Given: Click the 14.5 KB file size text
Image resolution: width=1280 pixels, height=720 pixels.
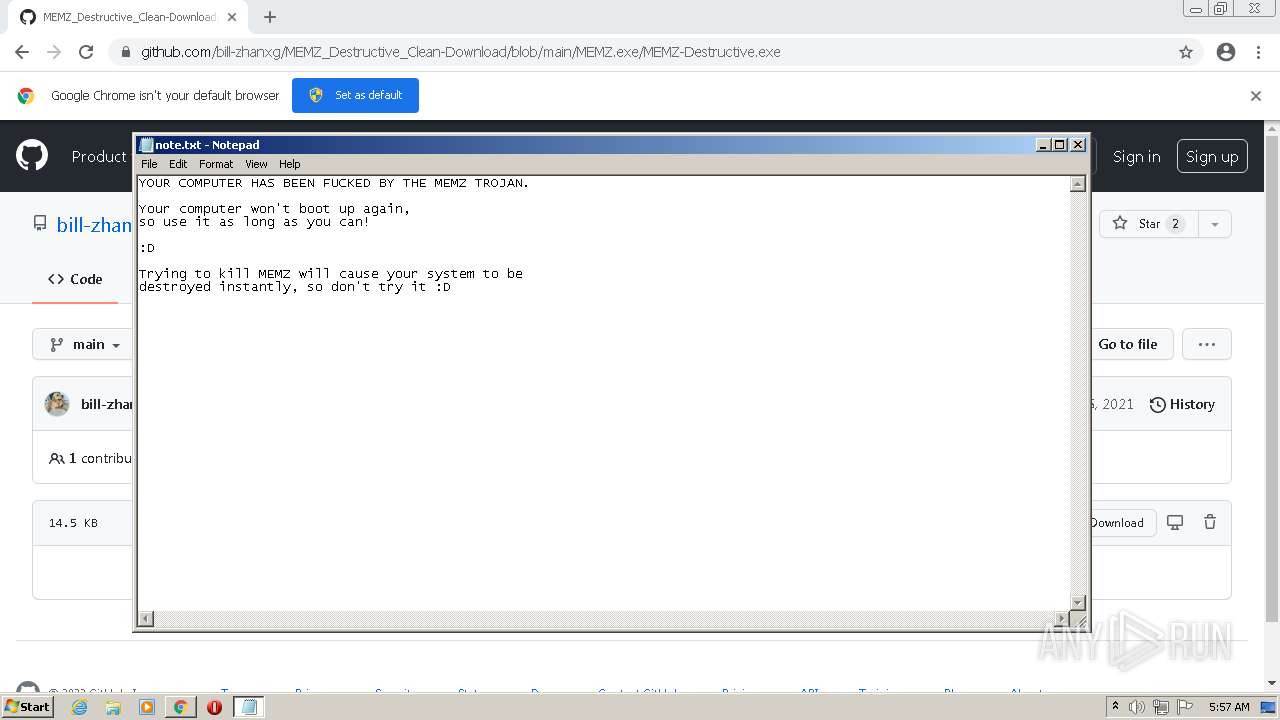Looking at the screenshot, I should click(73, 523).
